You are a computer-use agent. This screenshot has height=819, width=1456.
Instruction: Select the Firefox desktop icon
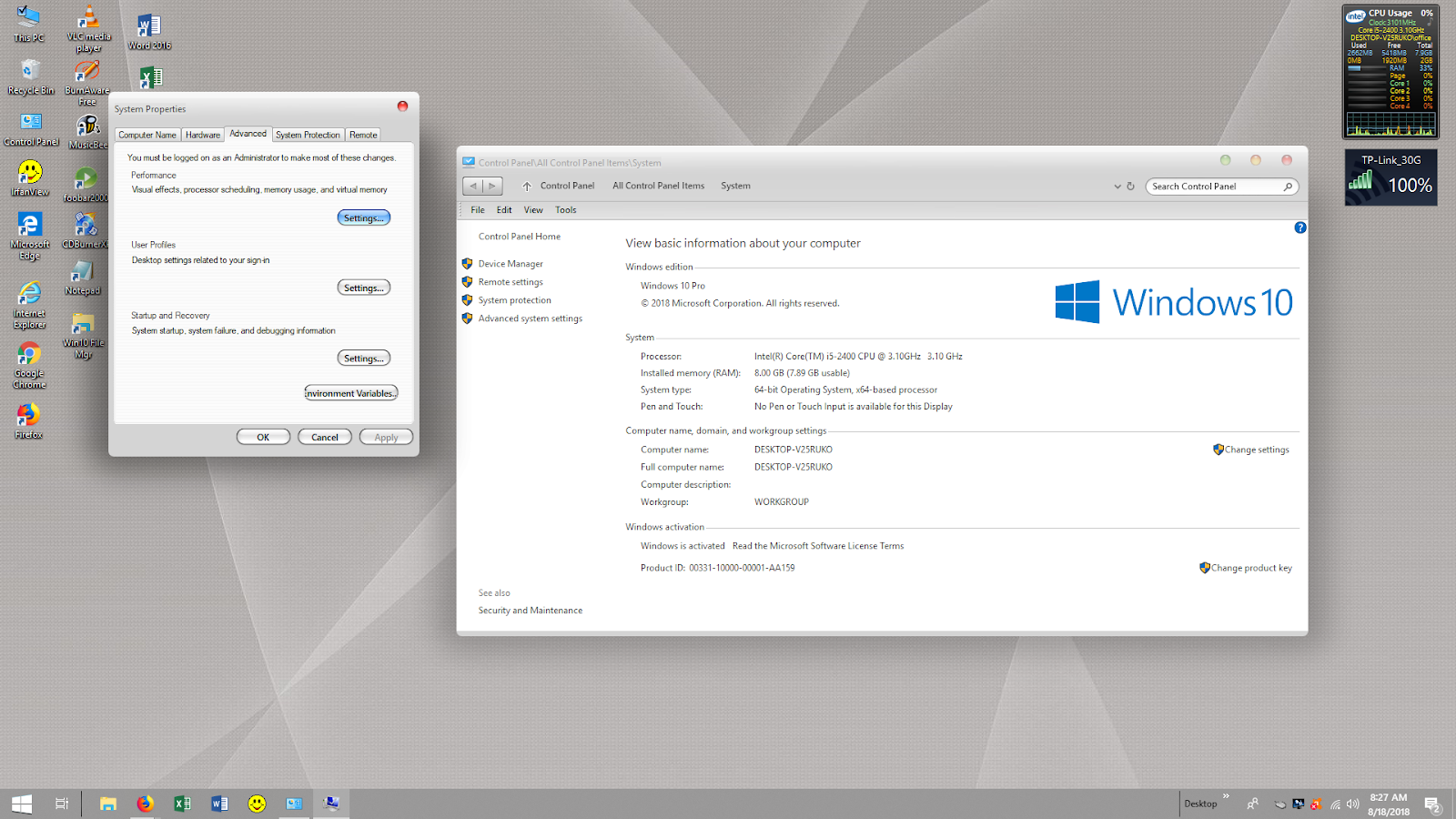[28, 421]
